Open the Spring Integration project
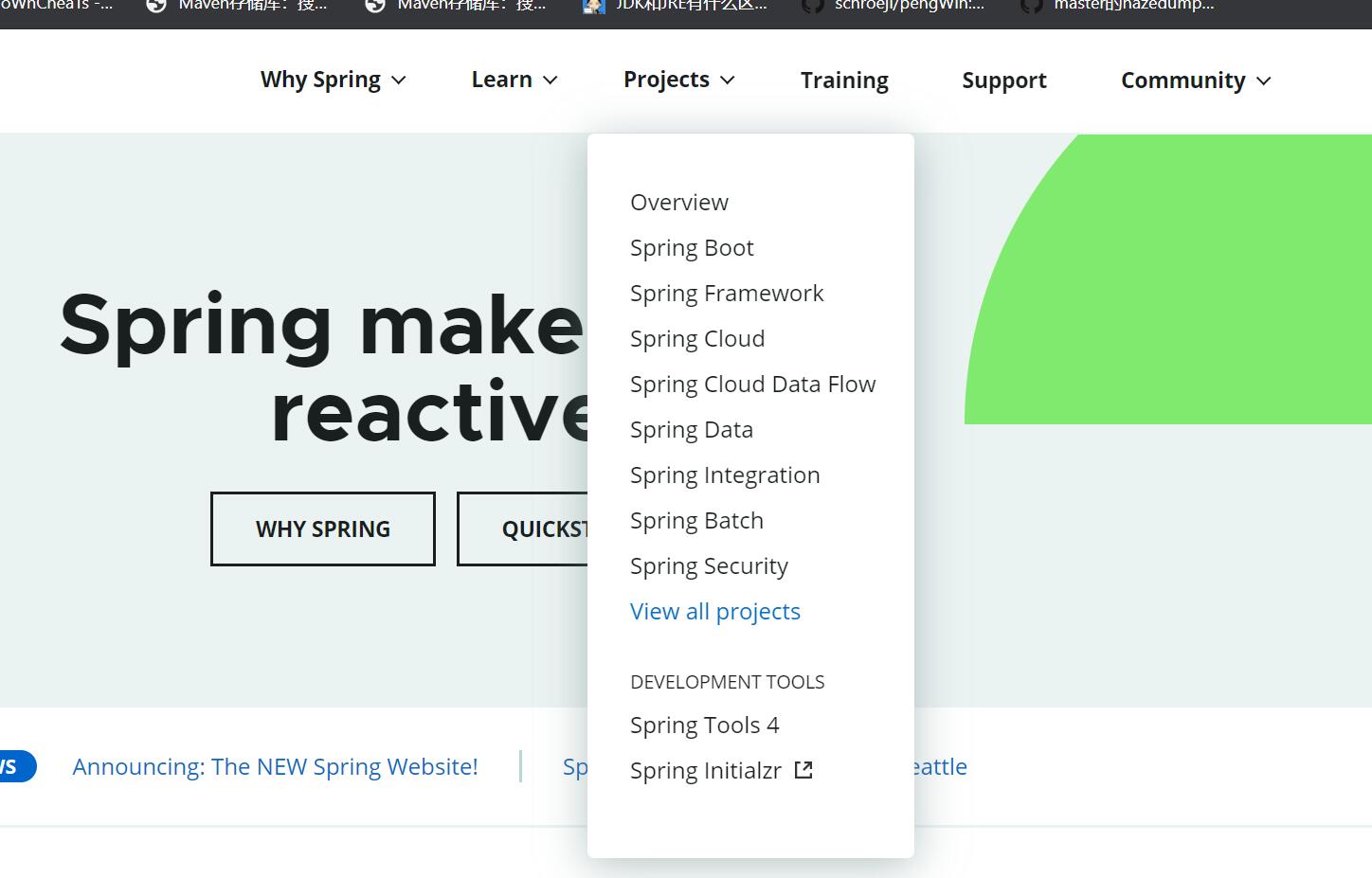This screenshot has width=1372, height=878. coord(725,475)
